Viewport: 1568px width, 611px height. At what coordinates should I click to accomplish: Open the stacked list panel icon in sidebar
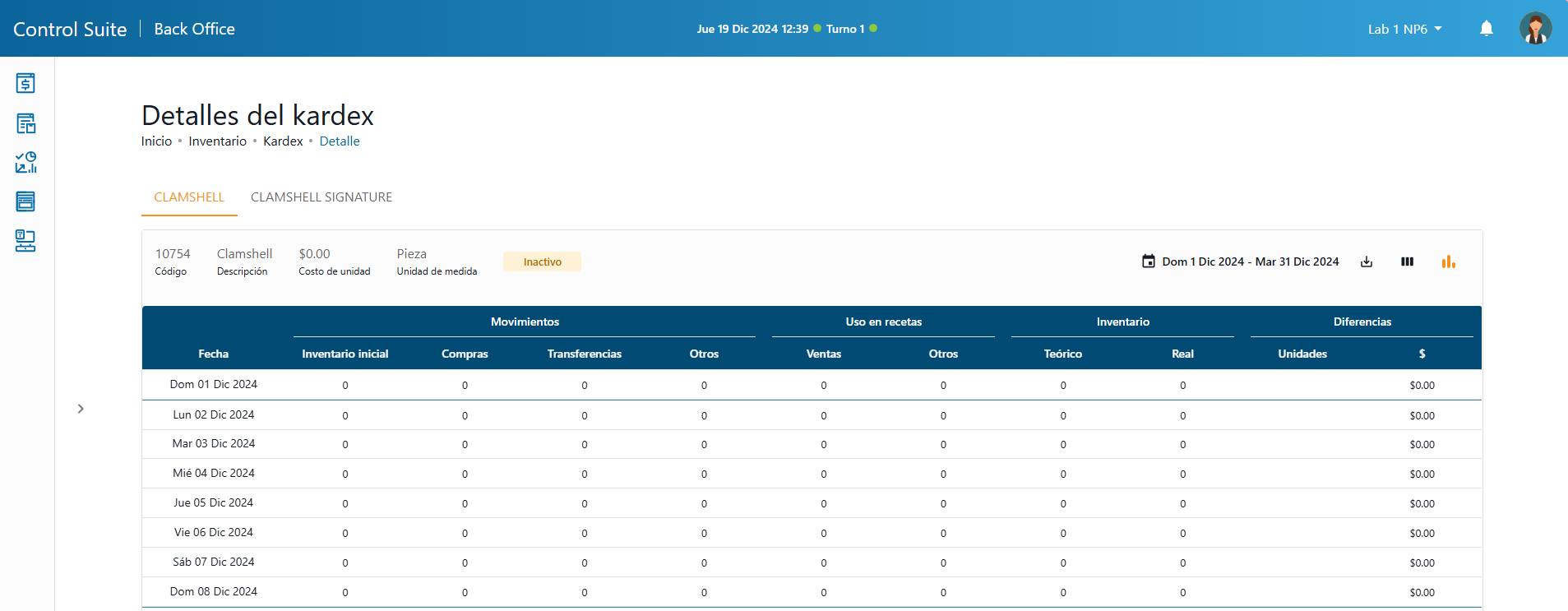pos(25,201)
